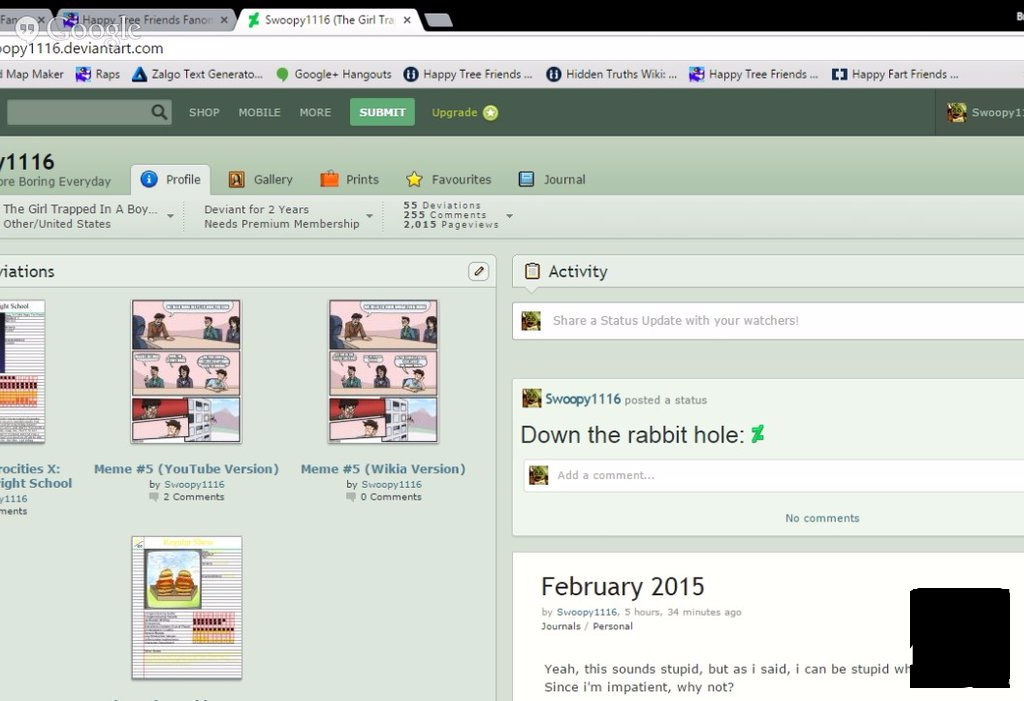The image size is (1024, 701).
Task: Open the Meme #5 (Wikia Version) title link
Action: pyautogui.click(x=383, y=468)
